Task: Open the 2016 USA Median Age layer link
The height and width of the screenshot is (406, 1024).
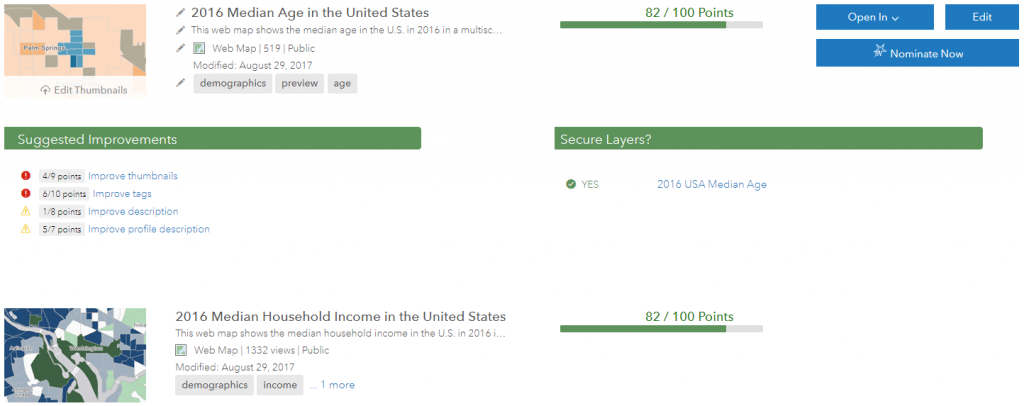Action: point(711,184)
